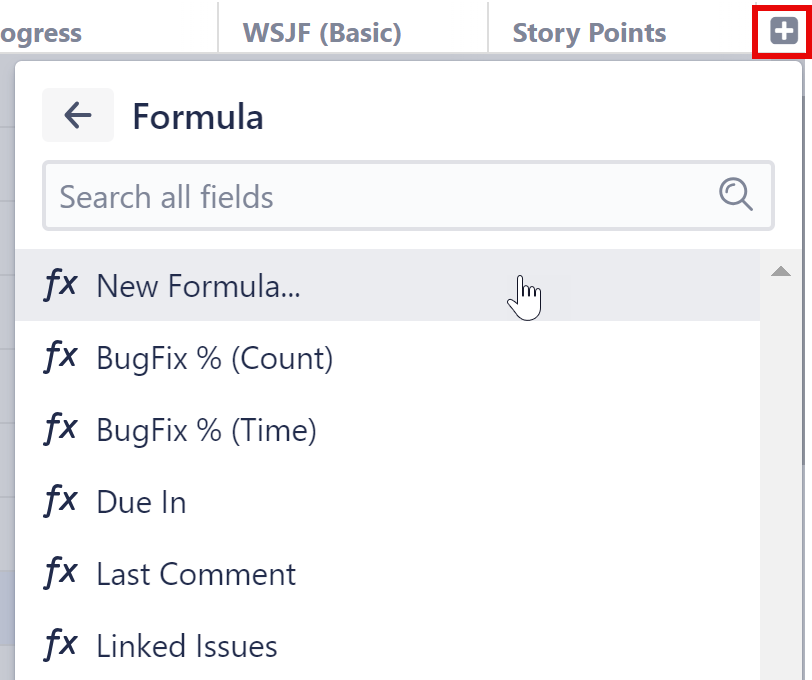Choose the BugFix % (Time) formula
Image resolution: width=812 pixels, height=680 pixels.
pos(206,429)
